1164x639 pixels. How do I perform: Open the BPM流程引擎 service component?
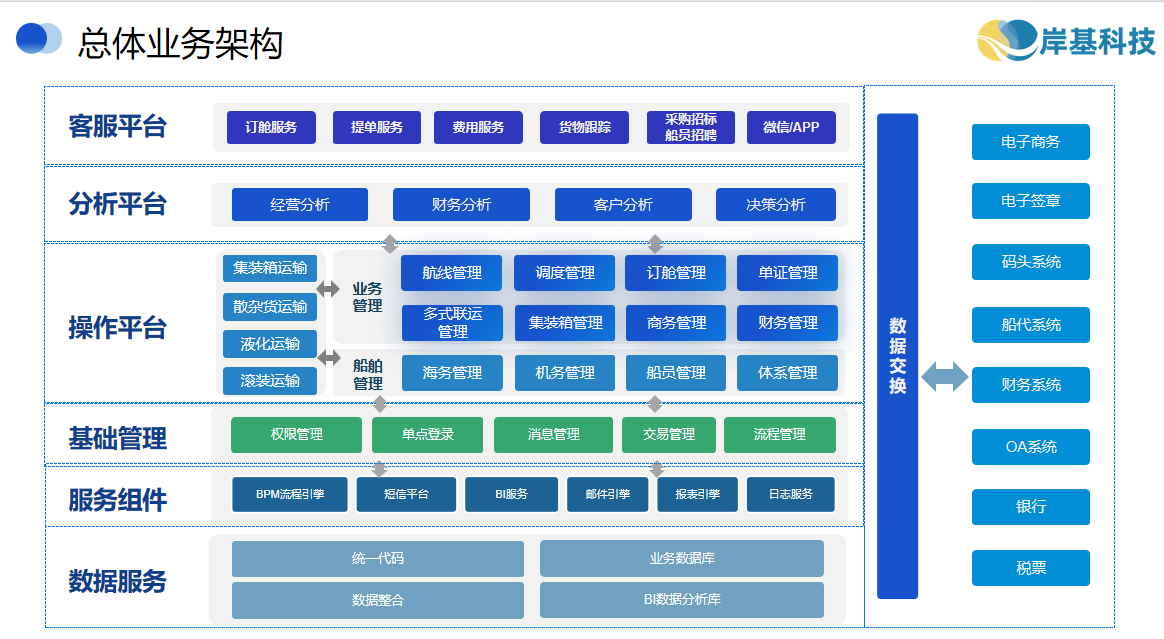pyautogui.click(x=289, y=494)
